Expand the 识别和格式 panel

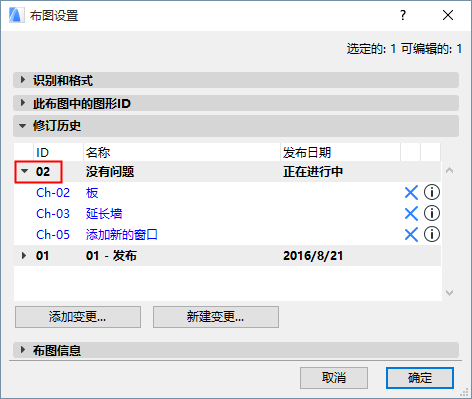pyautogui.click(x=23, y=80)
